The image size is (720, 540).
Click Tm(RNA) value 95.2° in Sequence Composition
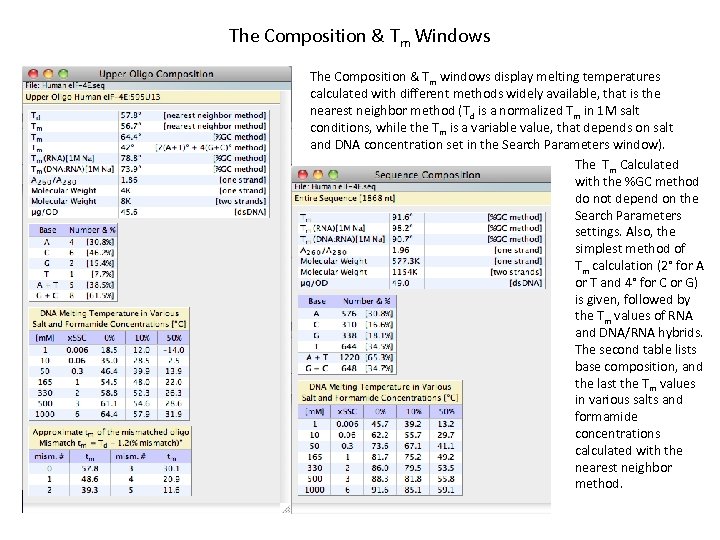(402, 228)
